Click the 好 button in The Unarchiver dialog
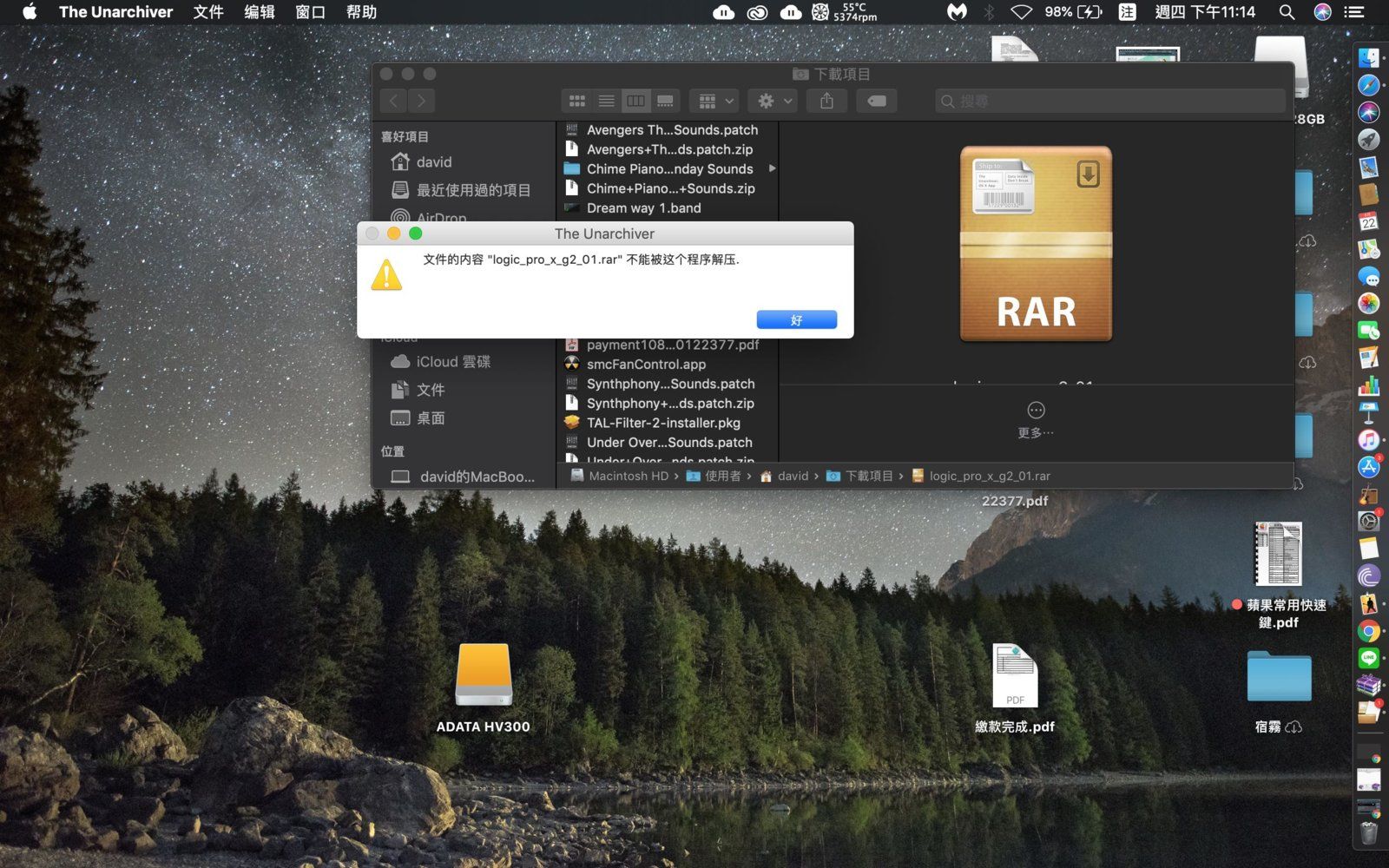 click(x=796, y=319)
